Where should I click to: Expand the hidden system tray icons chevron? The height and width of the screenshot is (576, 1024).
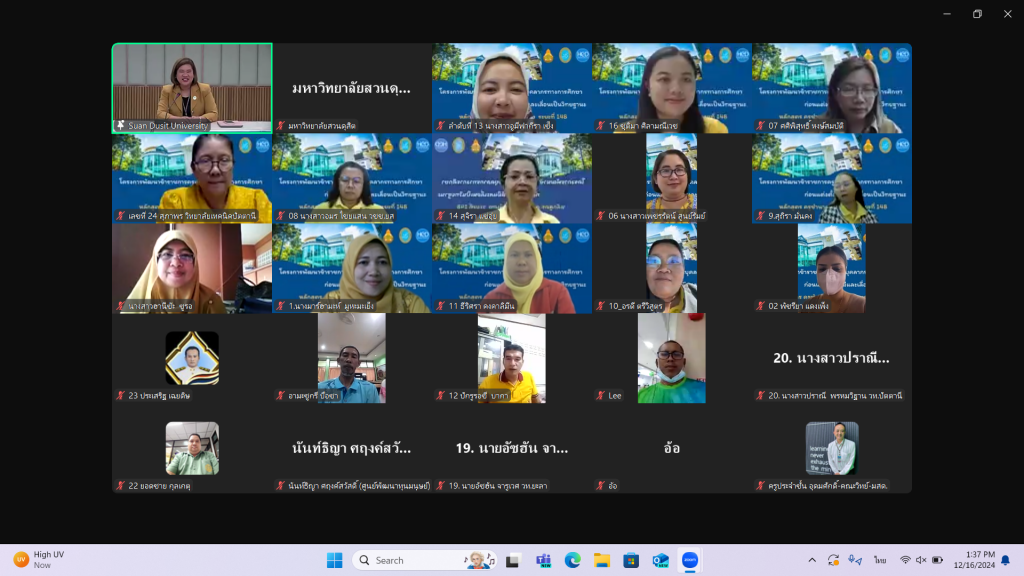point(811,560)
